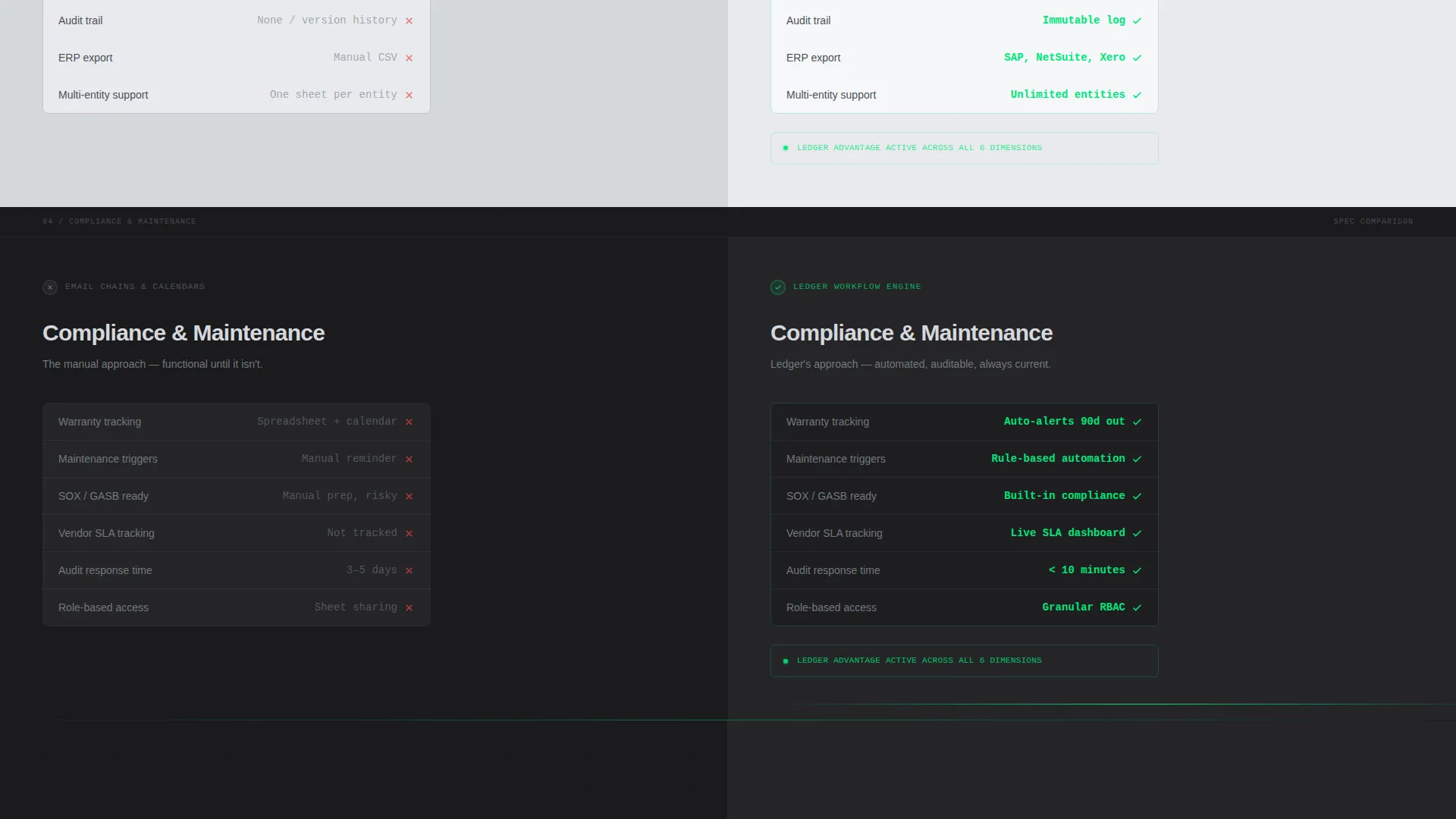The width and height of the screenshot is (1456, 819).
Task: Click the red X beside 'Sheet sharing'
Action: point(409,608)
